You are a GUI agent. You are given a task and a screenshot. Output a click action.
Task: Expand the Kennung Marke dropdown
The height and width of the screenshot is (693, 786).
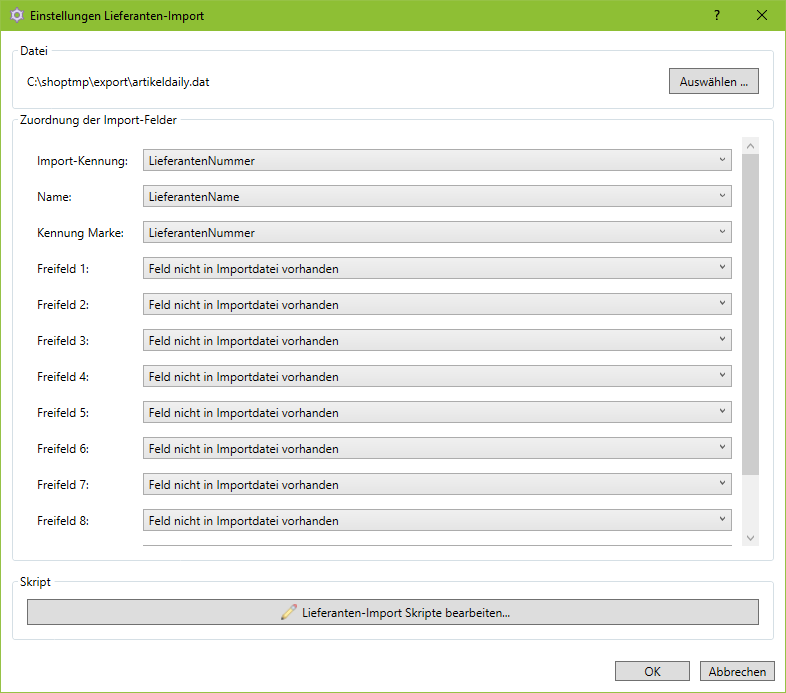[x=437, y=232]
